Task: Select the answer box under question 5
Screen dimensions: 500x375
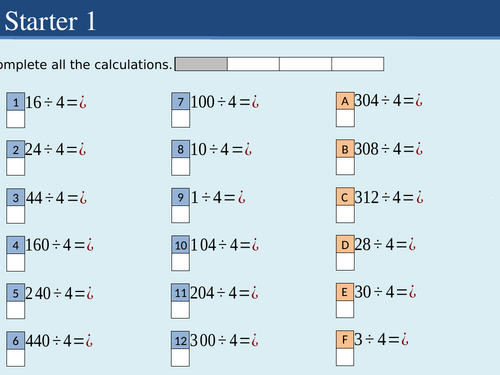Action: click(16, 310)
